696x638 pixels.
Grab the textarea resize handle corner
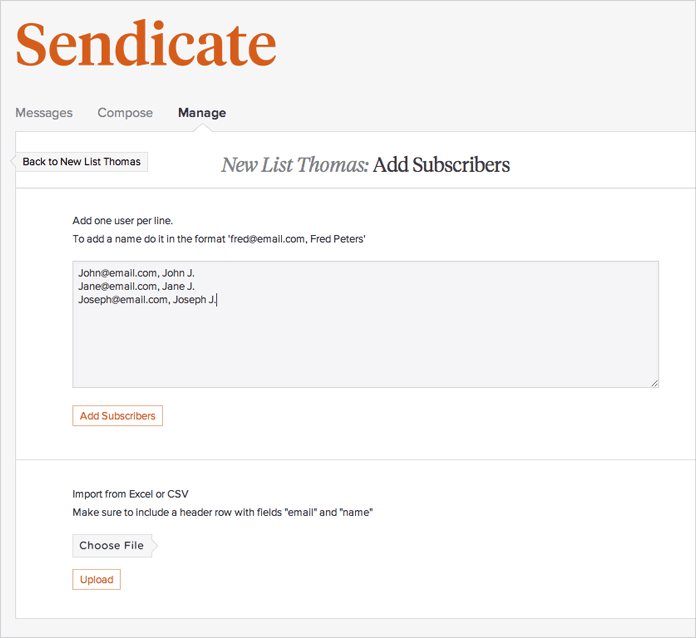tap(654, 382)
